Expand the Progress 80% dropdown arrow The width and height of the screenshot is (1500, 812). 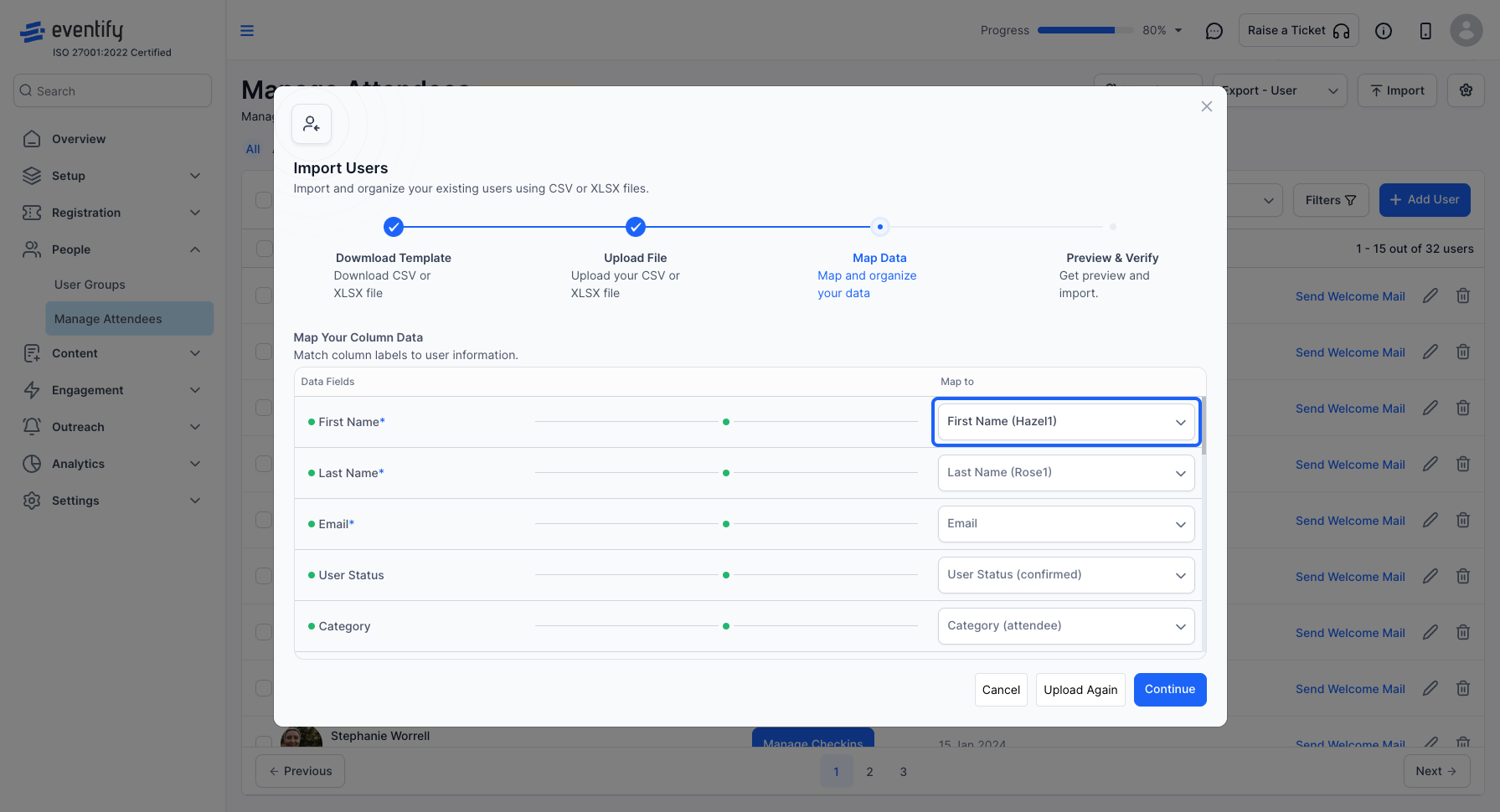(x=1178, y=31)
